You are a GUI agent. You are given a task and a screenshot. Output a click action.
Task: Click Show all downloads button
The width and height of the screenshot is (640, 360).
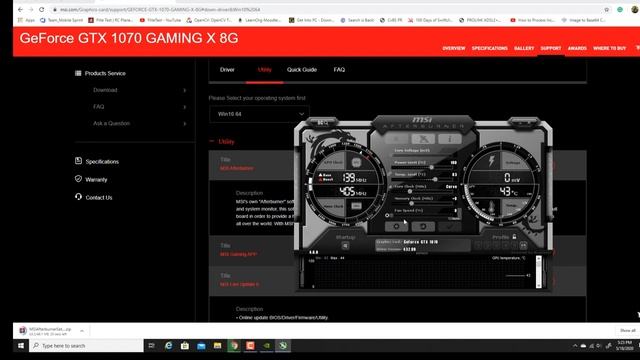(x=627, y=330)
